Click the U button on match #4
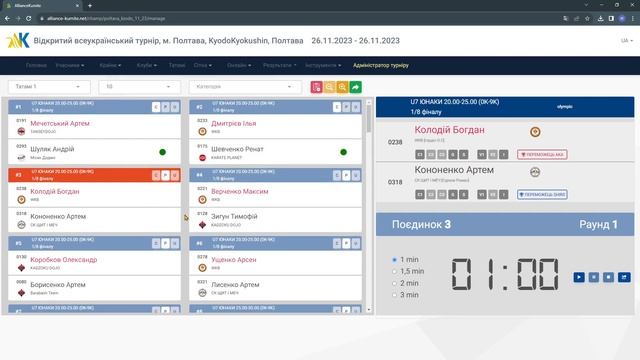This screenshot has height=360, width=640. click(x=356, y=175)
